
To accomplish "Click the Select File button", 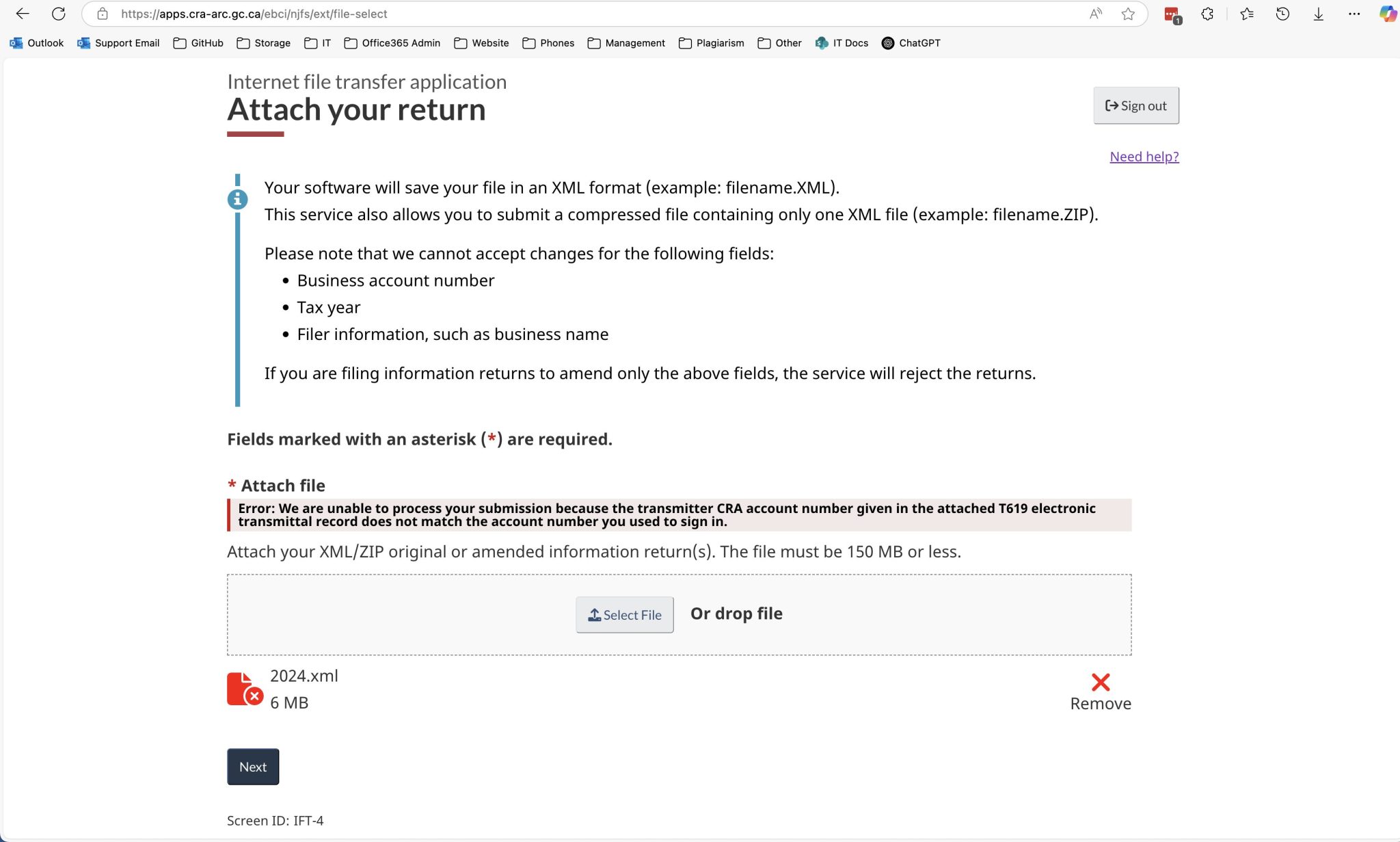I will click(625, 615).
